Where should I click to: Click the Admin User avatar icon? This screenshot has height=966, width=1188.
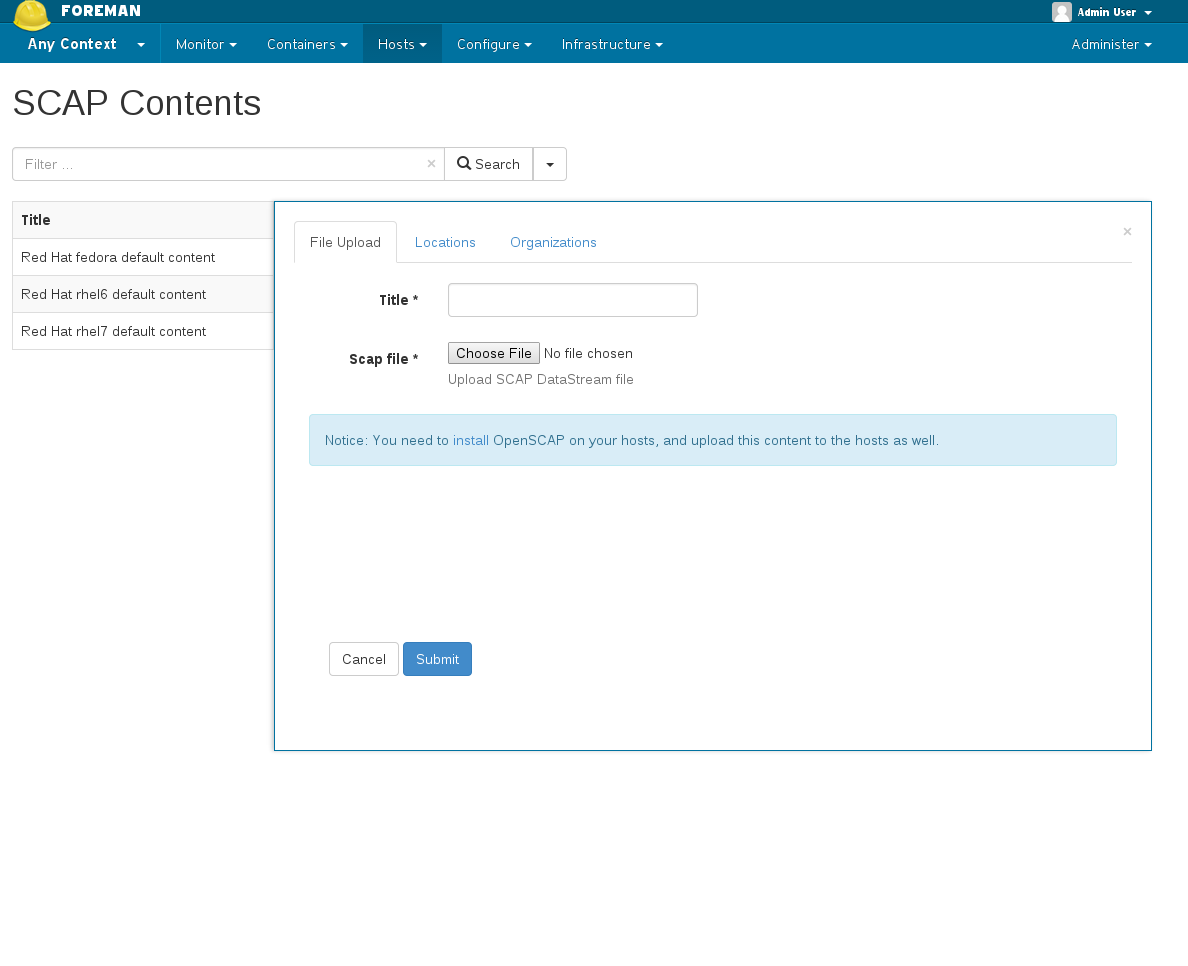pos(1061,12)
